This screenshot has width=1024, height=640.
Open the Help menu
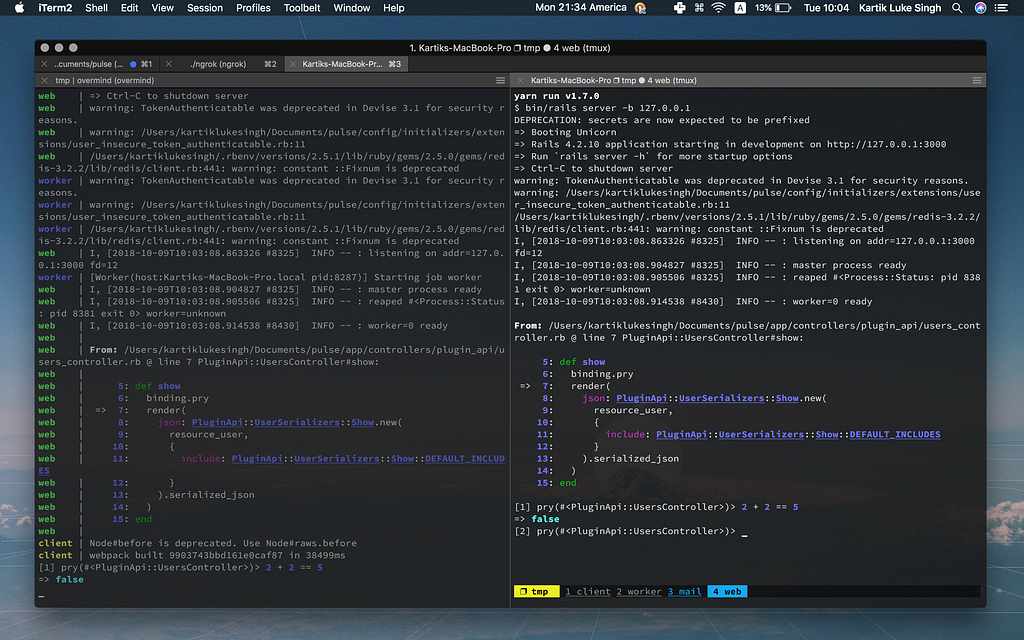(x=394, y=8)
